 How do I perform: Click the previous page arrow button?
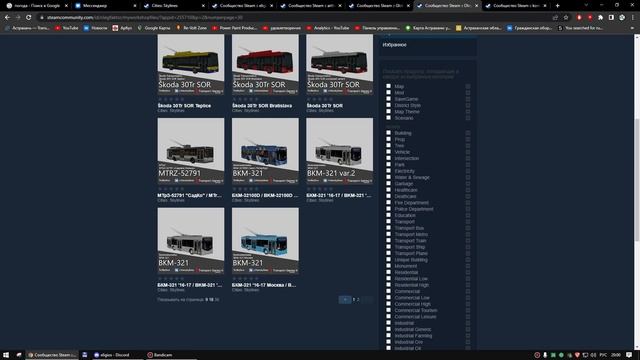click(x=345, y=300)
